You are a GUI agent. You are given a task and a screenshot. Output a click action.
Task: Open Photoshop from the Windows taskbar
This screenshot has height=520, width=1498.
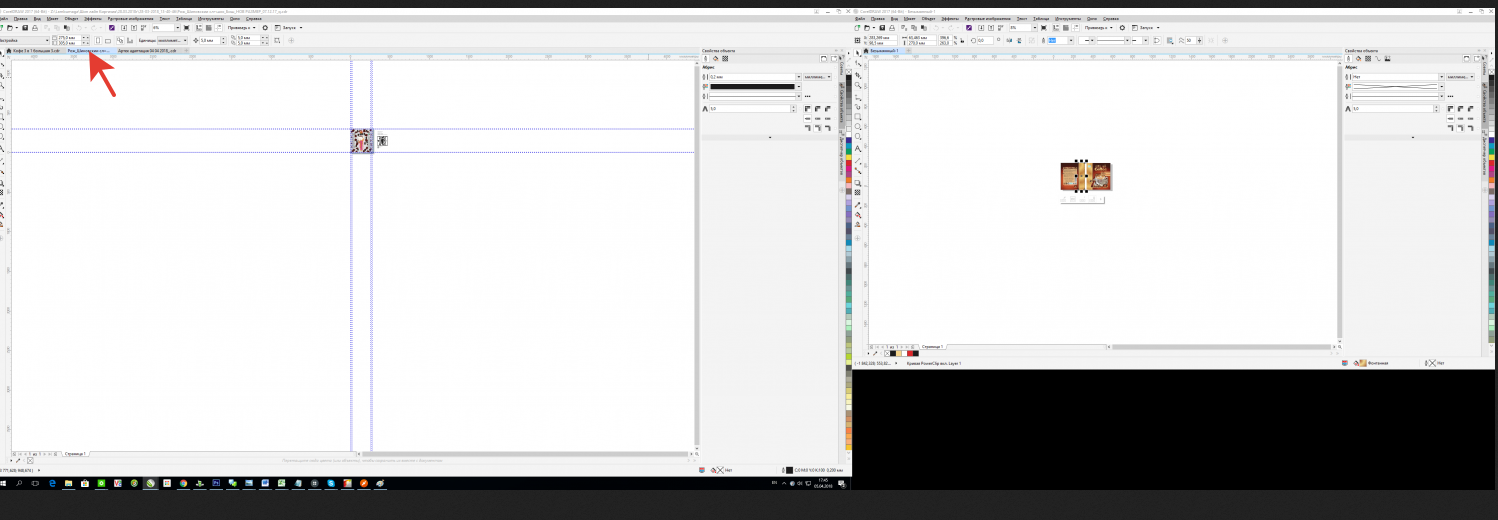pos(215,483)
